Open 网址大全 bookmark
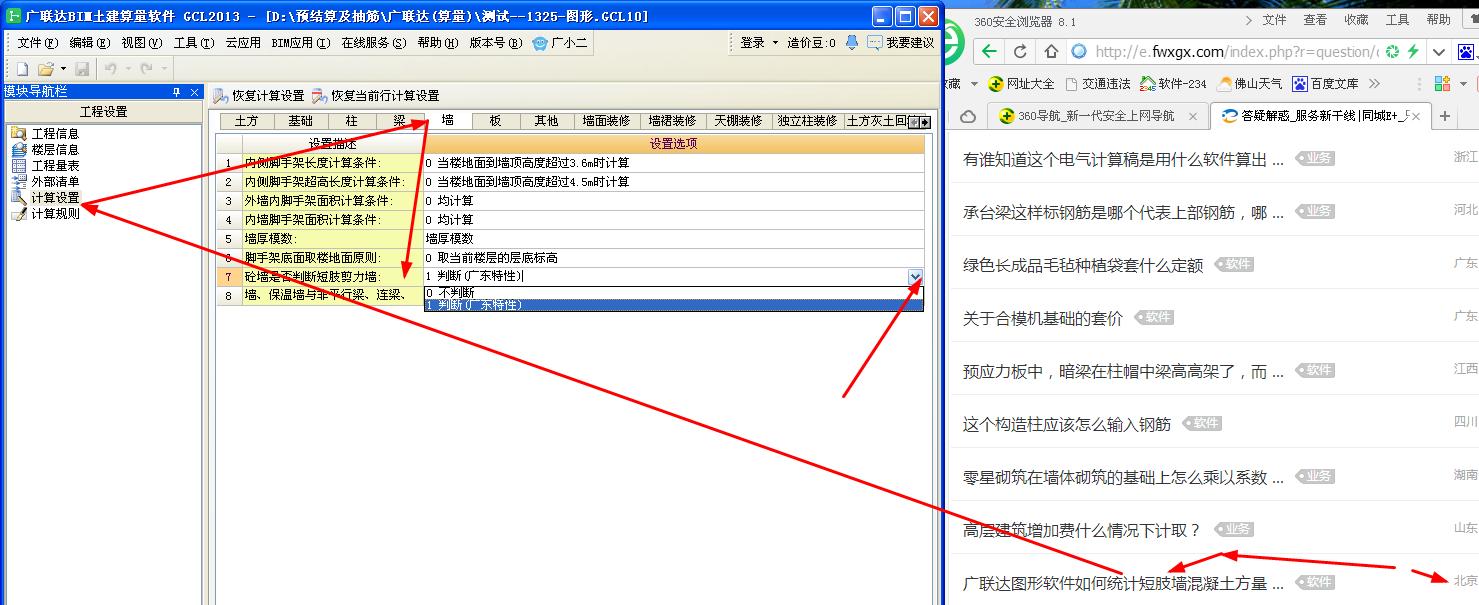 click(1021, 83)
